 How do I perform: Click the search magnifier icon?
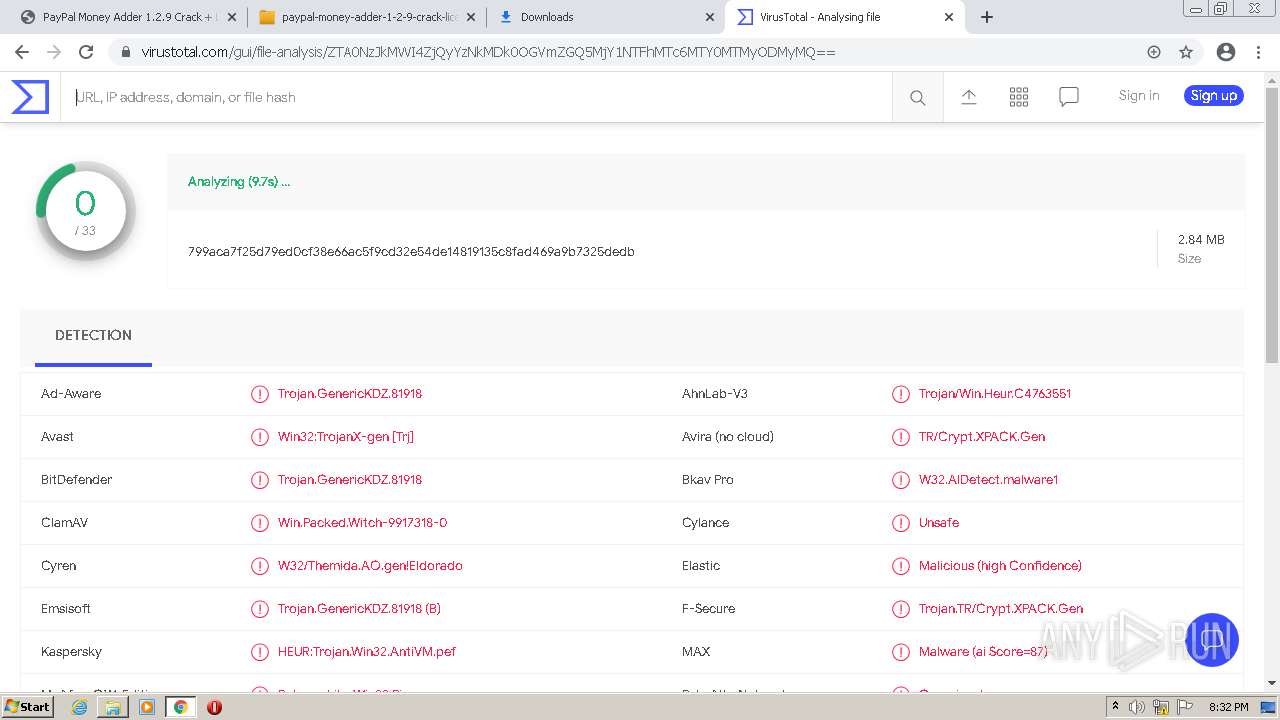point(917,97)
